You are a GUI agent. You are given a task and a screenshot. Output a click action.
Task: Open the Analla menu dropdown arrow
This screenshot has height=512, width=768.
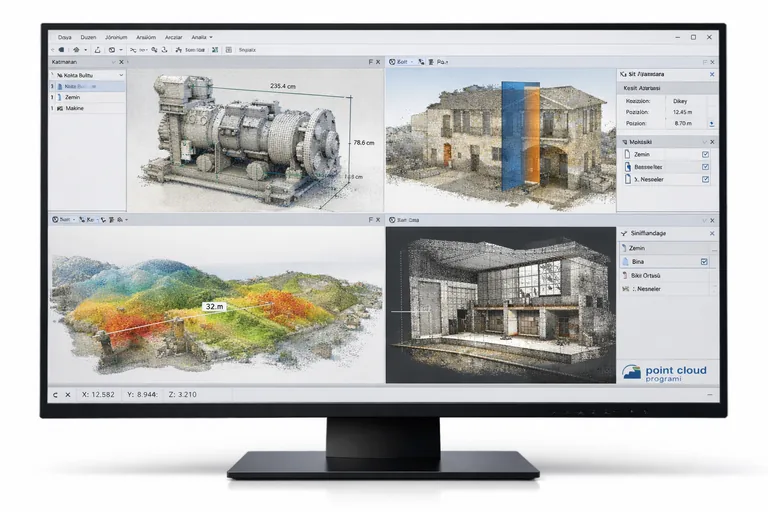[x=211, y=37]
